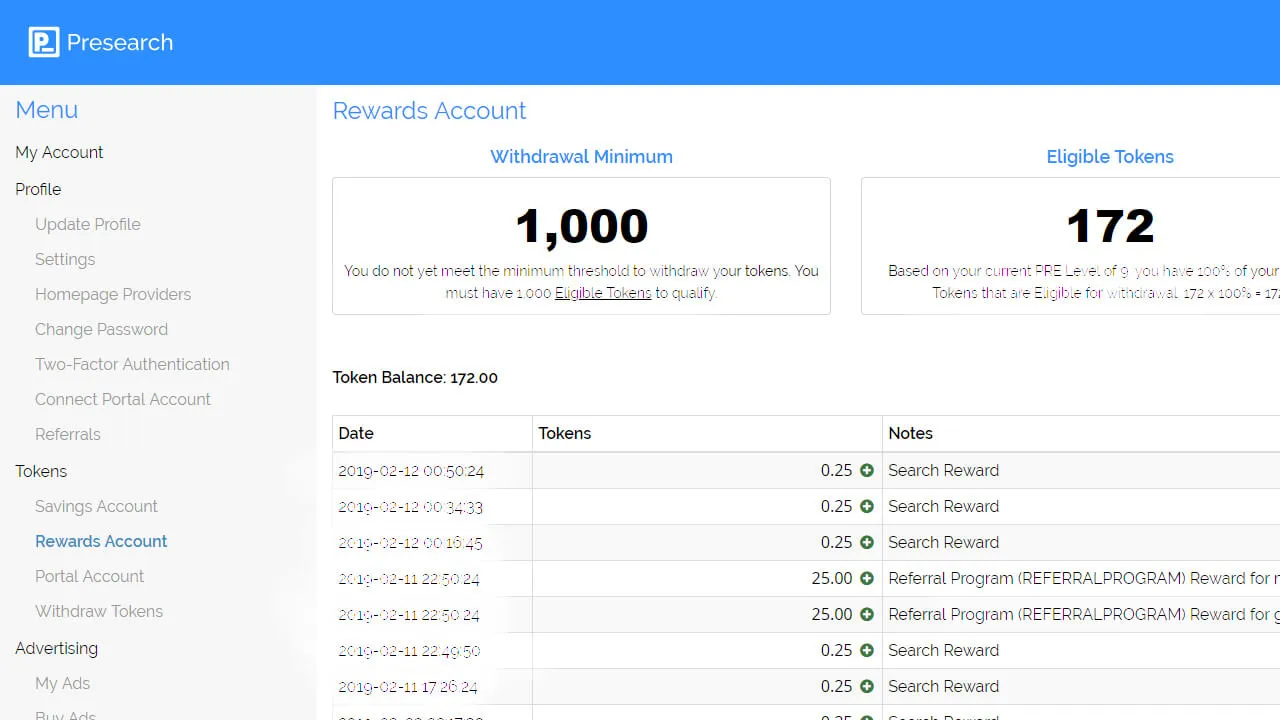
Task: Click the Token Balance: 172.00 text
Action: [415, 377]
